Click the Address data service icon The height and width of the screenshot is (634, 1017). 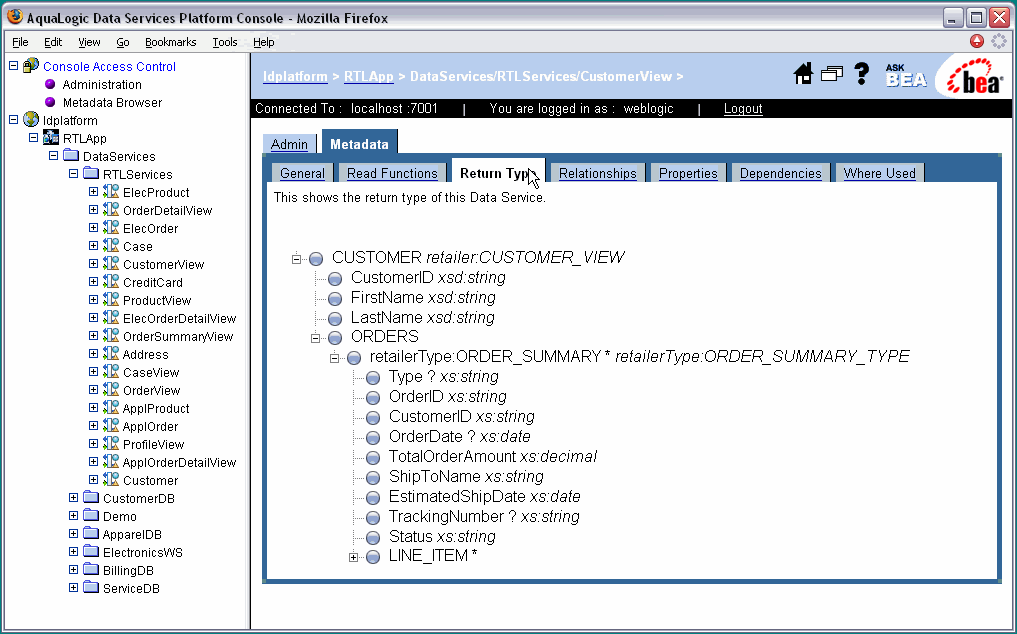(x=112, y=354)
